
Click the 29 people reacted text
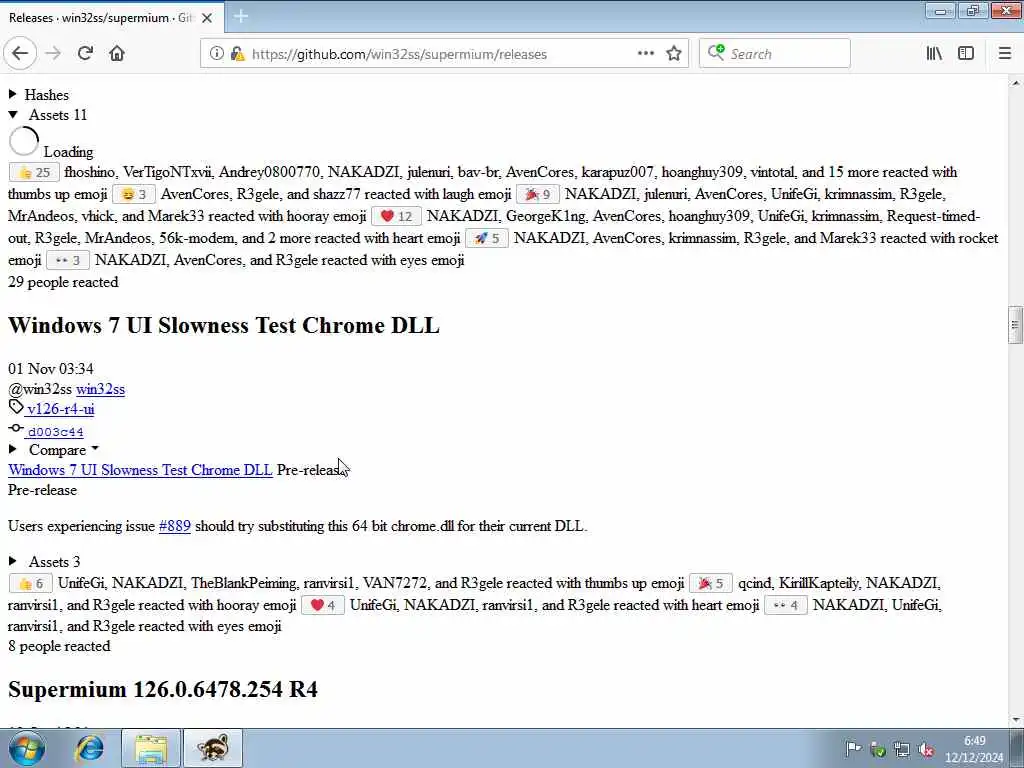click(x=63, y=282)
